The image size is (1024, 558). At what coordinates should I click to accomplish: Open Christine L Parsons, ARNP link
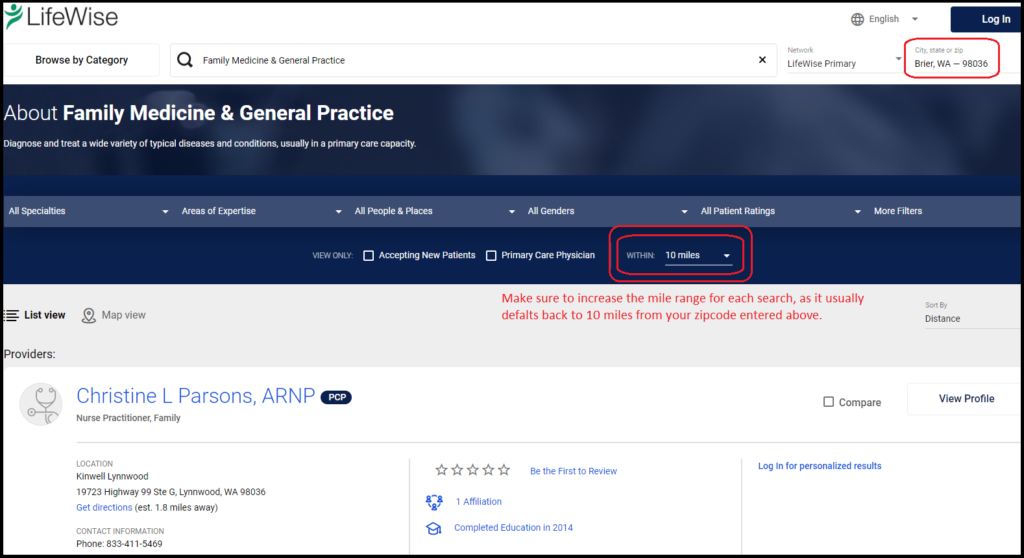point(195,396)
